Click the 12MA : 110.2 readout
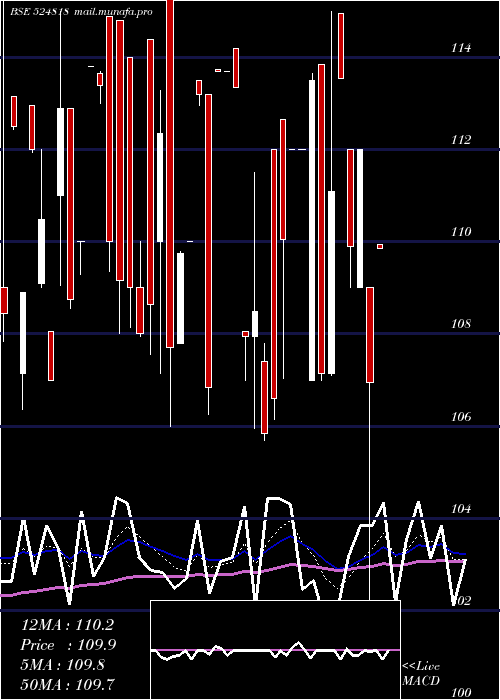Screen dimensions: 500x700 point(67,625)
